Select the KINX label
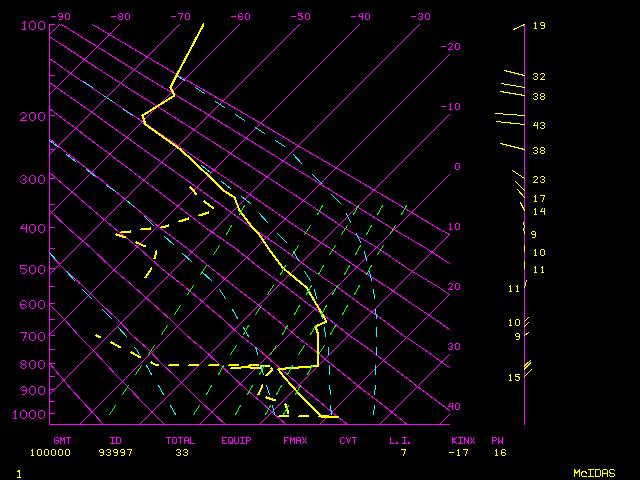 pyautogui.click(x=463, y=440)
